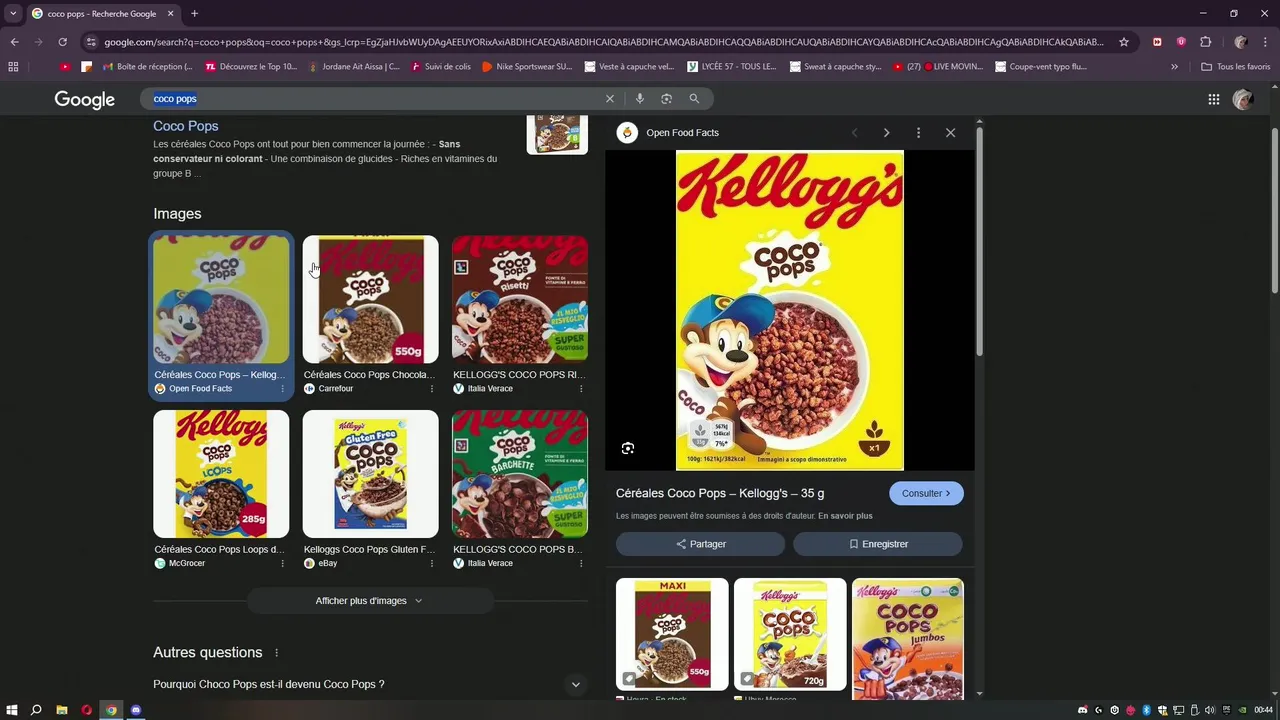
Task: Open the Tous les favoris folder
Action: click(x=1235, y=67)
